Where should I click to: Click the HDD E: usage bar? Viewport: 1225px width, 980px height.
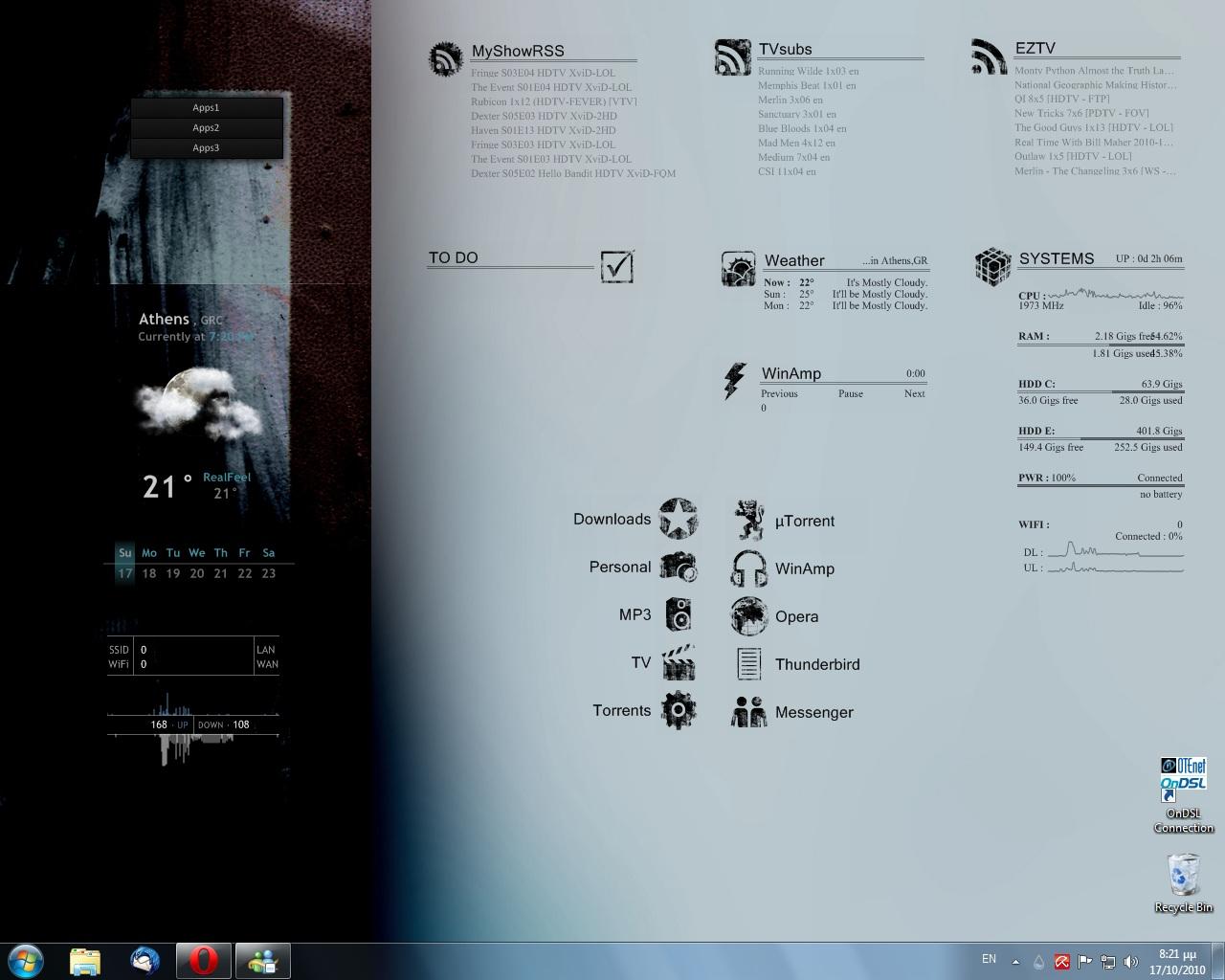point(1100,438)
